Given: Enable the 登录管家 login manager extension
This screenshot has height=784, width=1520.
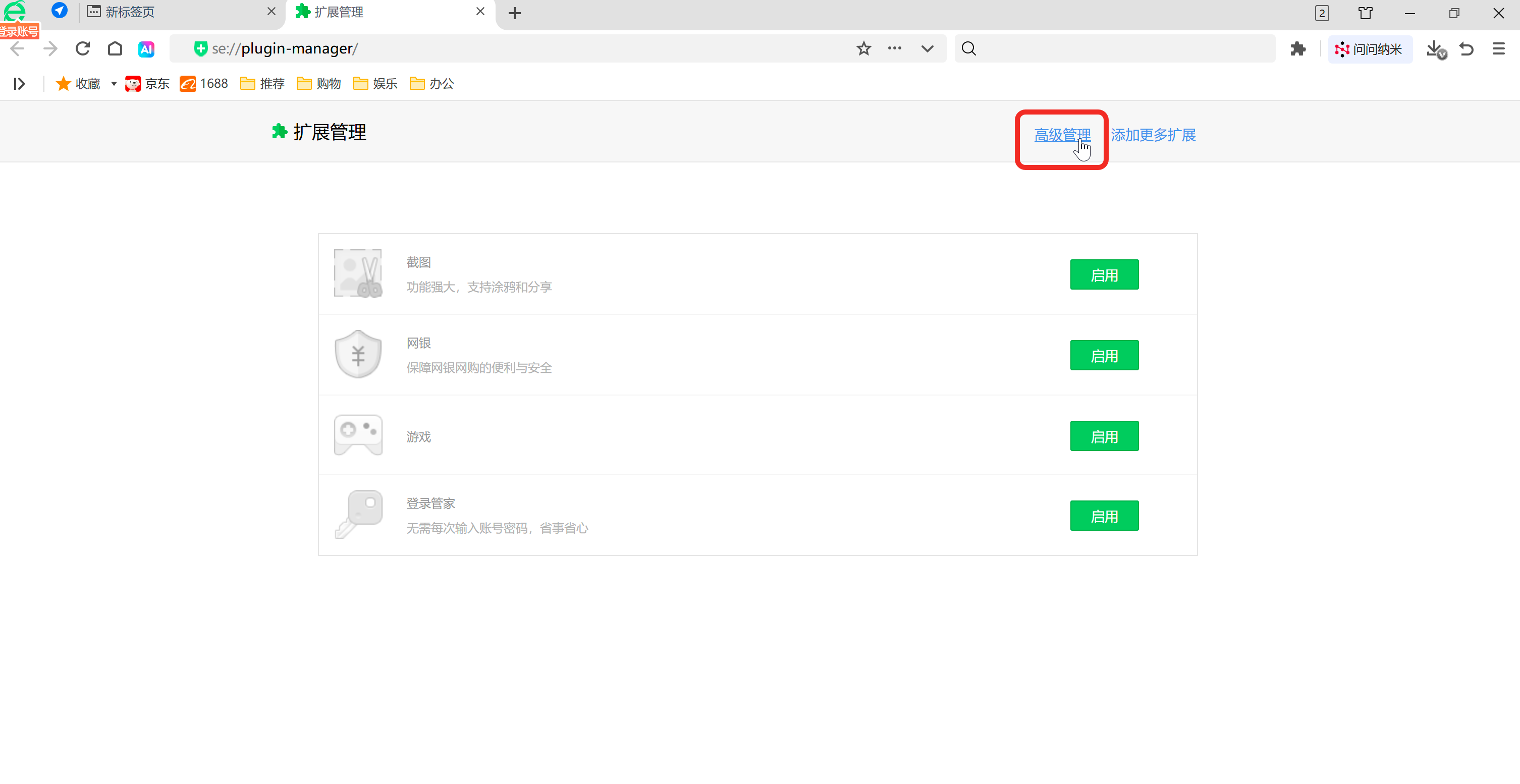Looking at the screenshot, I should tap(1104, 516).
